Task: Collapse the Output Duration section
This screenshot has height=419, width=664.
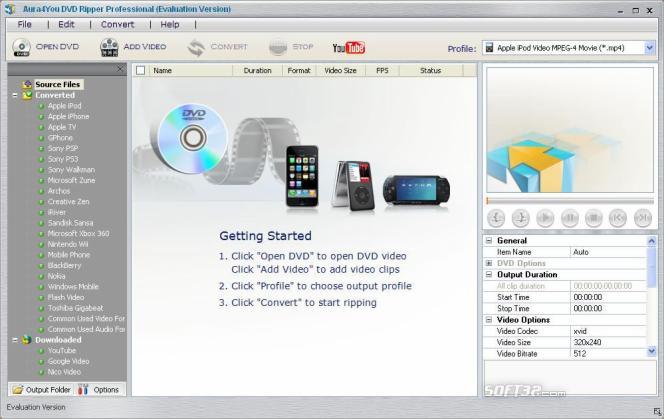Action: coord(489,275)
